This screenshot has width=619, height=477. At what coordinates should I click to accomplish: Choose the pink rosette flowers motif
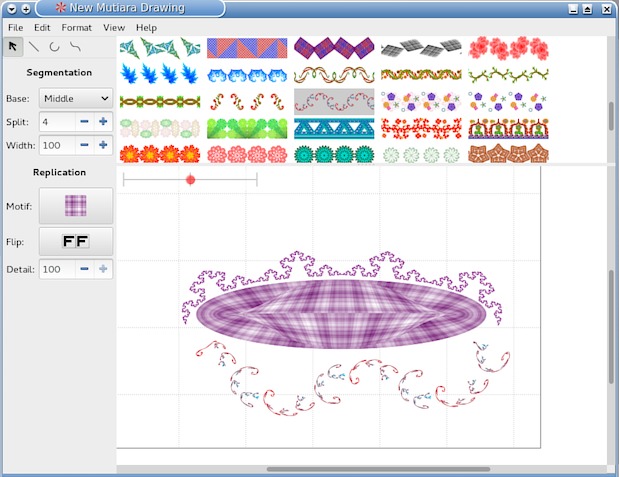(247, 154)
